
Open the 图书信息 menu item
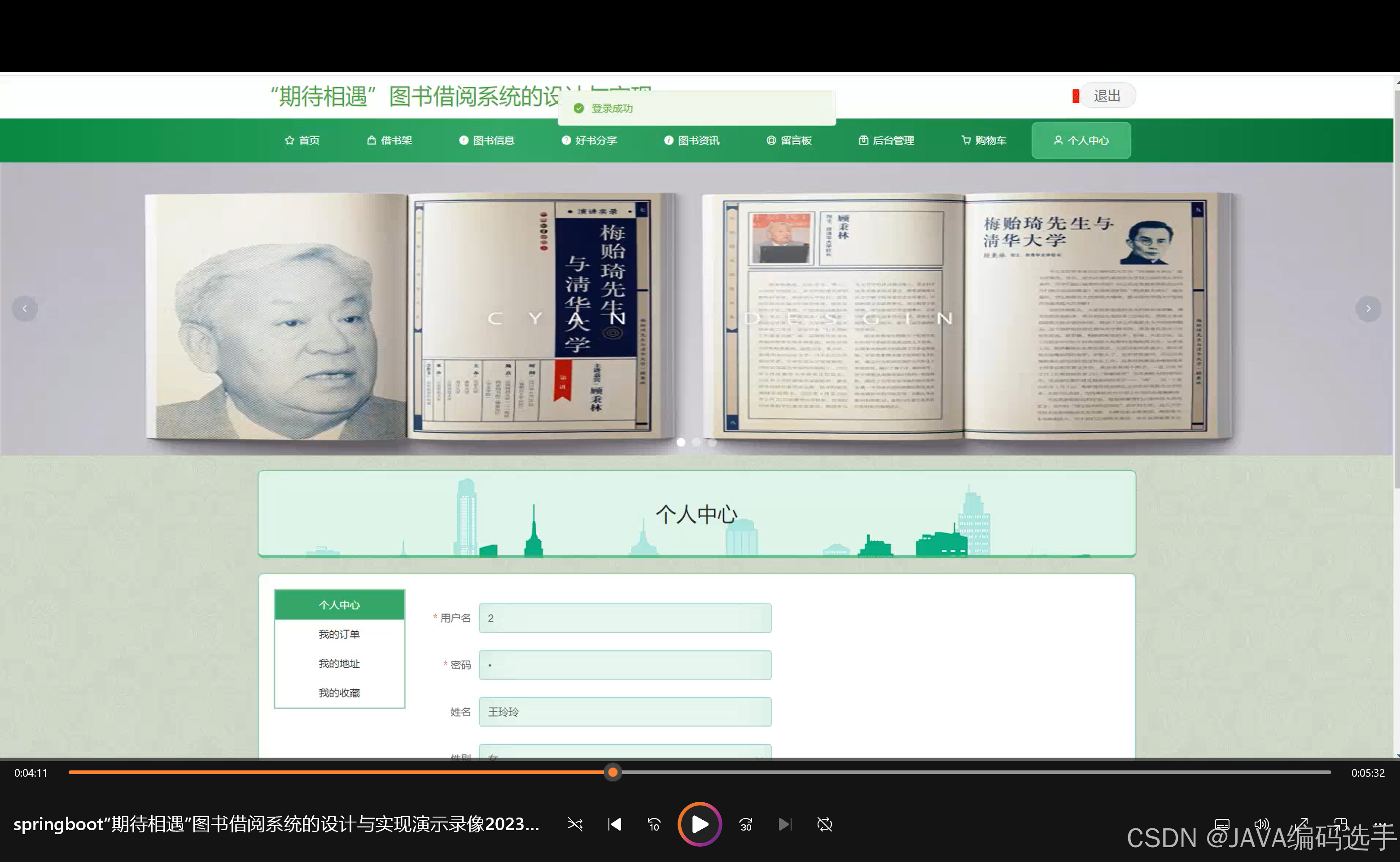coord(486,140)
